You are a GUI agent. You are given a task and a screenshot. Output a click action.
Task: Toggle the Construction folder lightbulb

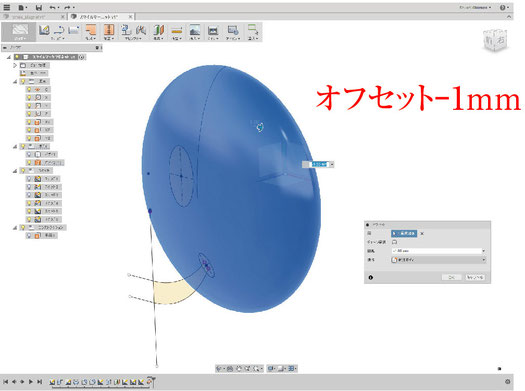pyautogui.click(x=23, y=227)
